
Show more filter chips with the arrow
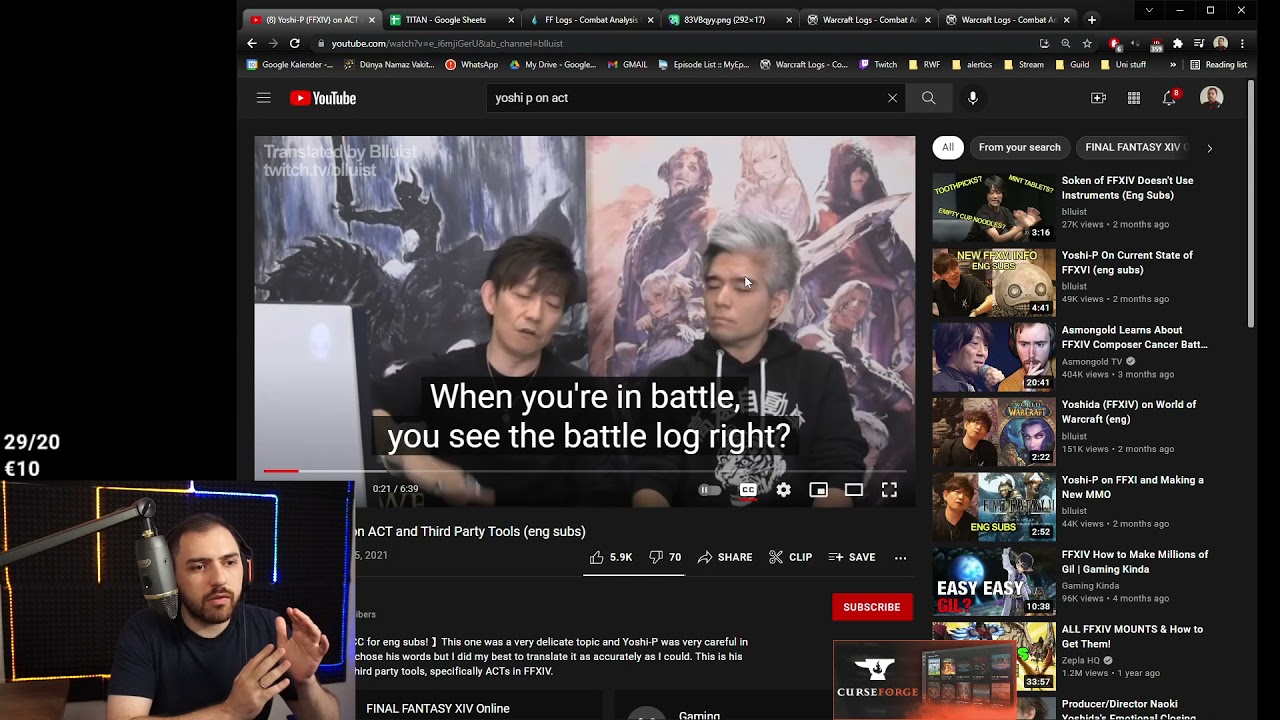coord(1209,148)
